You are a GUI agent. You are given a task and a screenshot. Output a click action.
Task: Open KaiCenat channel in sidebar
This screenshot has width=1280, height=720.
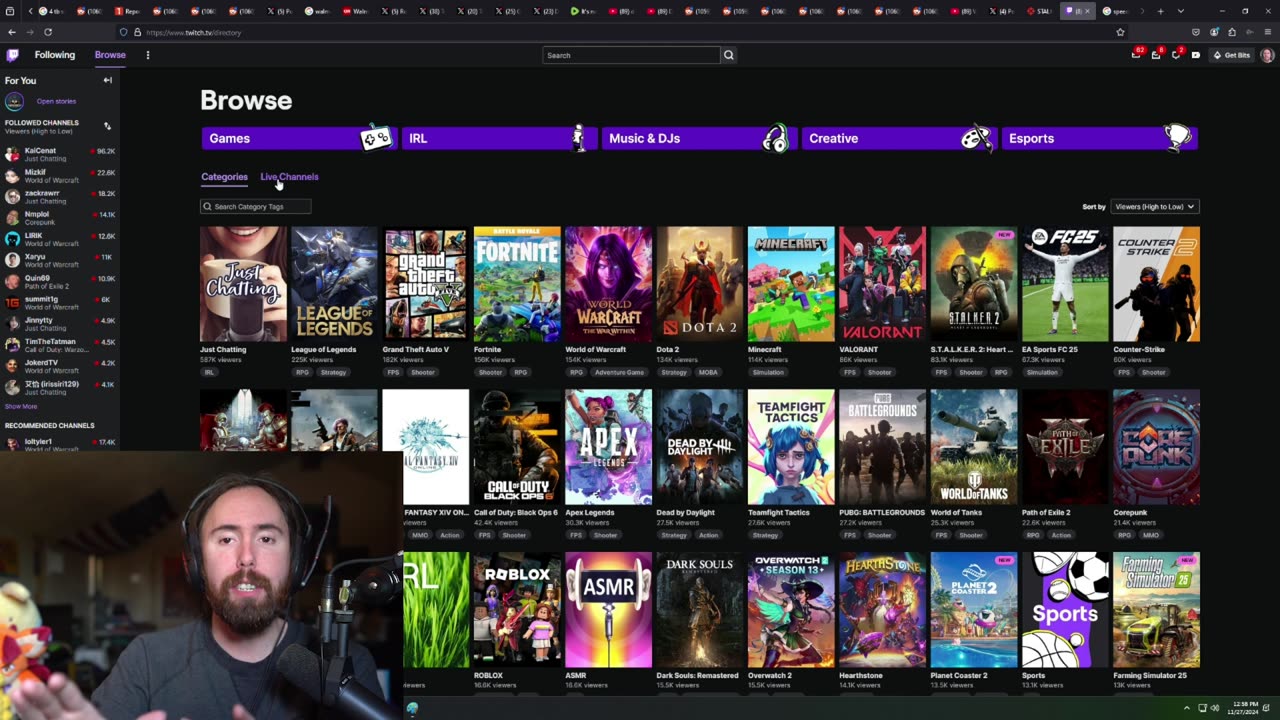(x=60, y=154)
